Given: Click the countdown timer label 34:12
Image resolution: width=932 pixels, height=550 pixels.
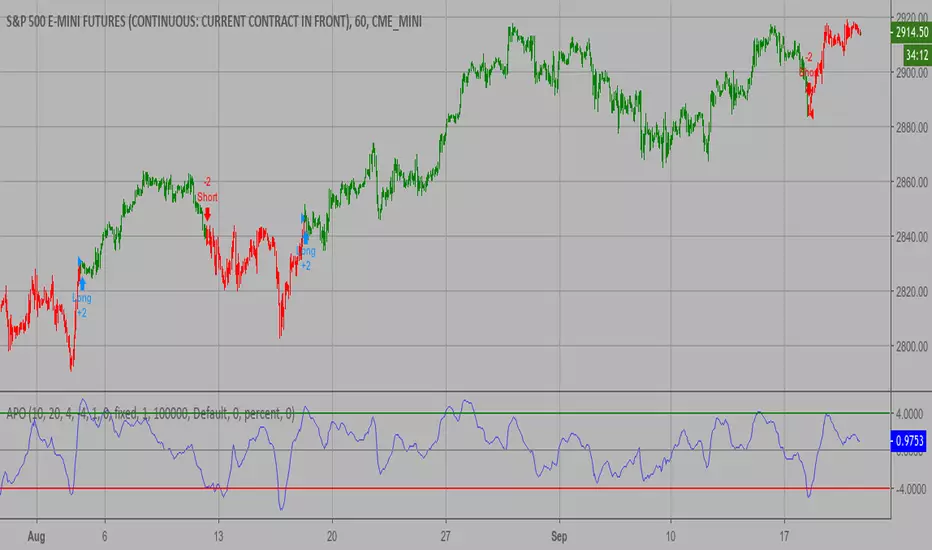Looking at the screenshot, I should tap(917, 55).
